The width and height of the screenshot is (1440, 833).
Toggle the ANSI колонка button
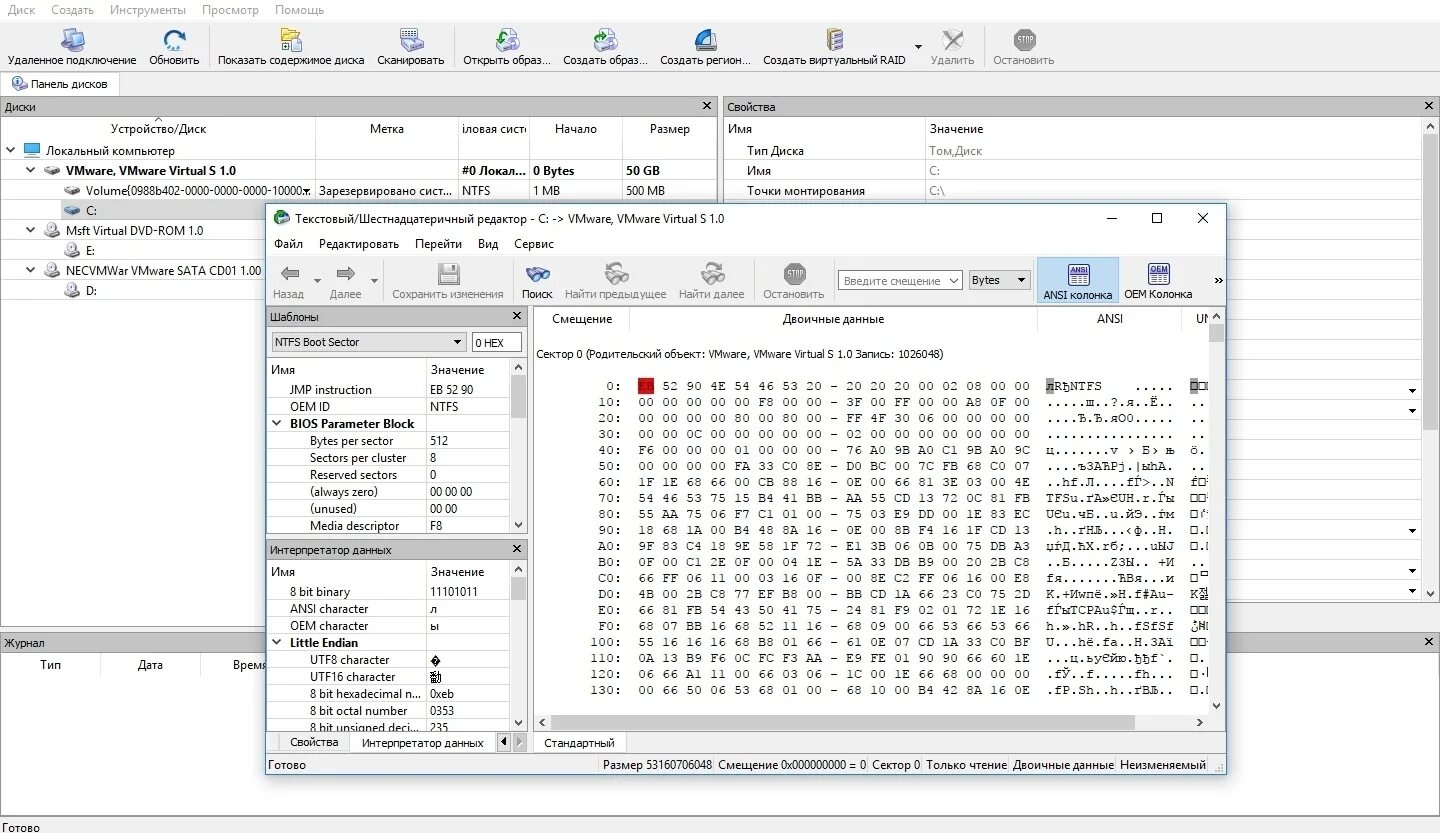point(1078,280)
